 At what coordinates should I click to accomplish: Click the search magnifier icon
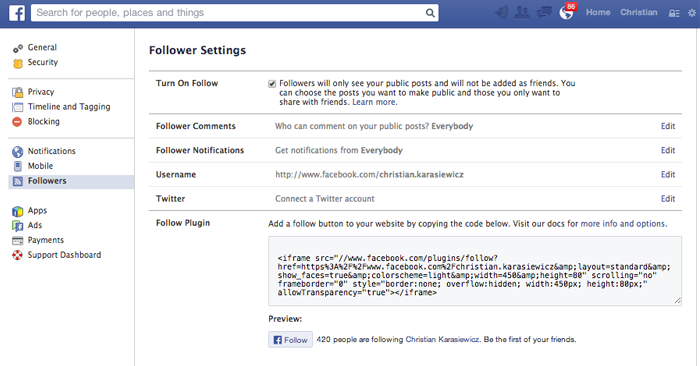pyautogui.click(x=430, y=13)
